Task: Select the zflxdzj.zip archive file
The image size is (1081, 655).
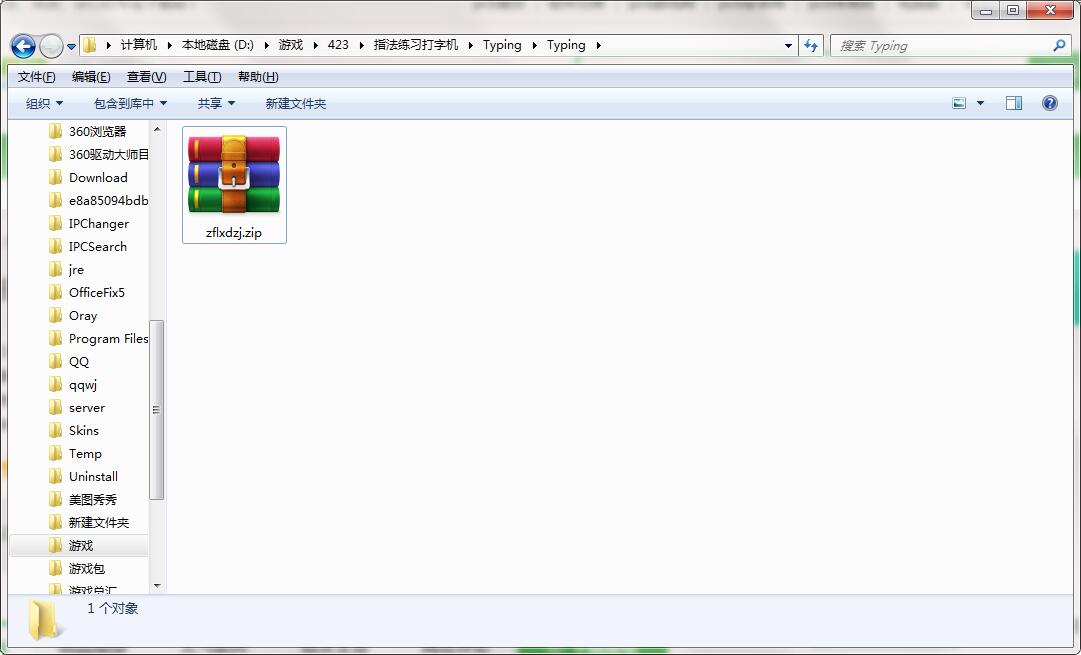Action: click(234, 185)
